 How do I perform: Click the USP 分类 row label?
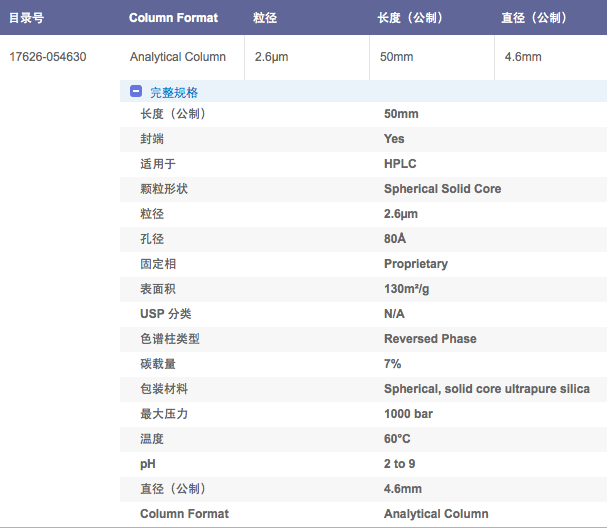[x=165, y=314]
